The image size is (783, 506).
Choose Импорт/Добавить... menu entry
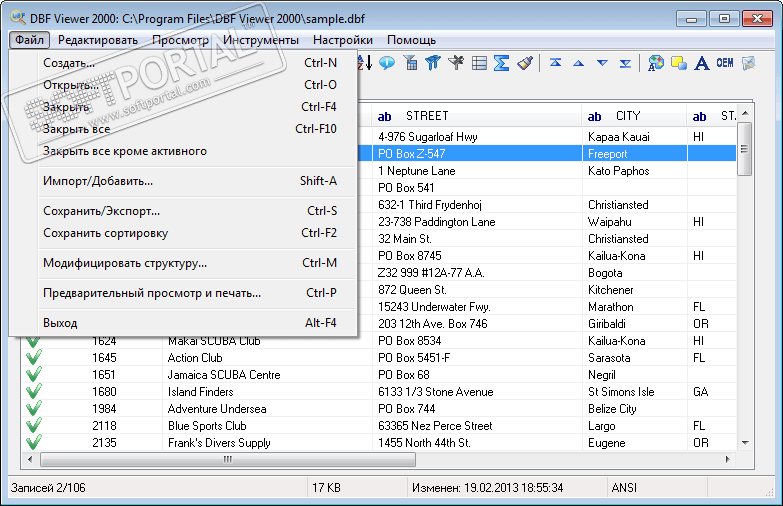(190, 181)
